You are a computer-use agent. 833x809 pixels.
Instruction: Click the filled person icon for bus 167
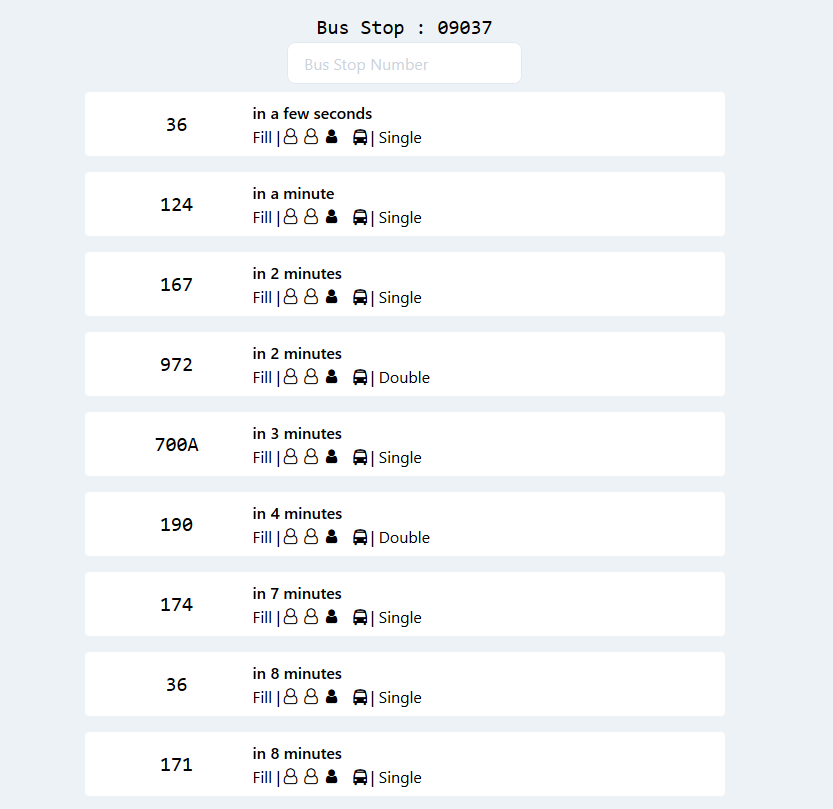[x=332, y=297]
